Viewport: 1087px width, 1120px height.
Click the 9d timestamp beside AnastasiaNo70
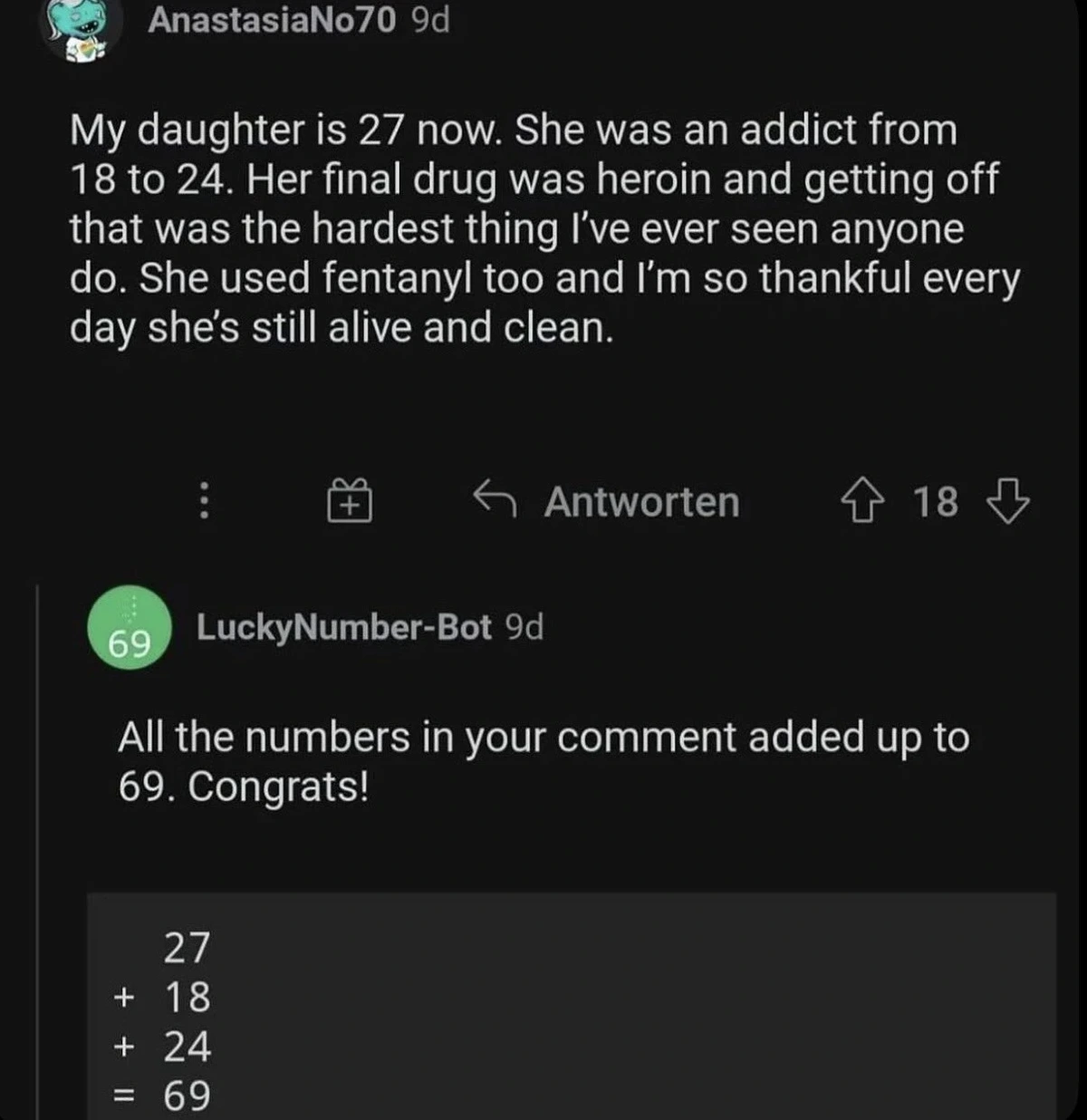(x=430, y=20)
